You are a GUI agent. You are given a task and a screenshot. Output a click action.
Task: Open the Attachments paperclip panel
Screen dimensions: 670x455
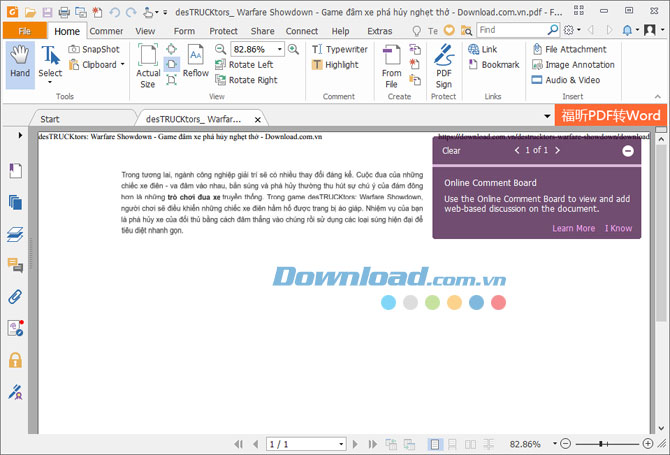pyautogui.click(x=15, y=297)
